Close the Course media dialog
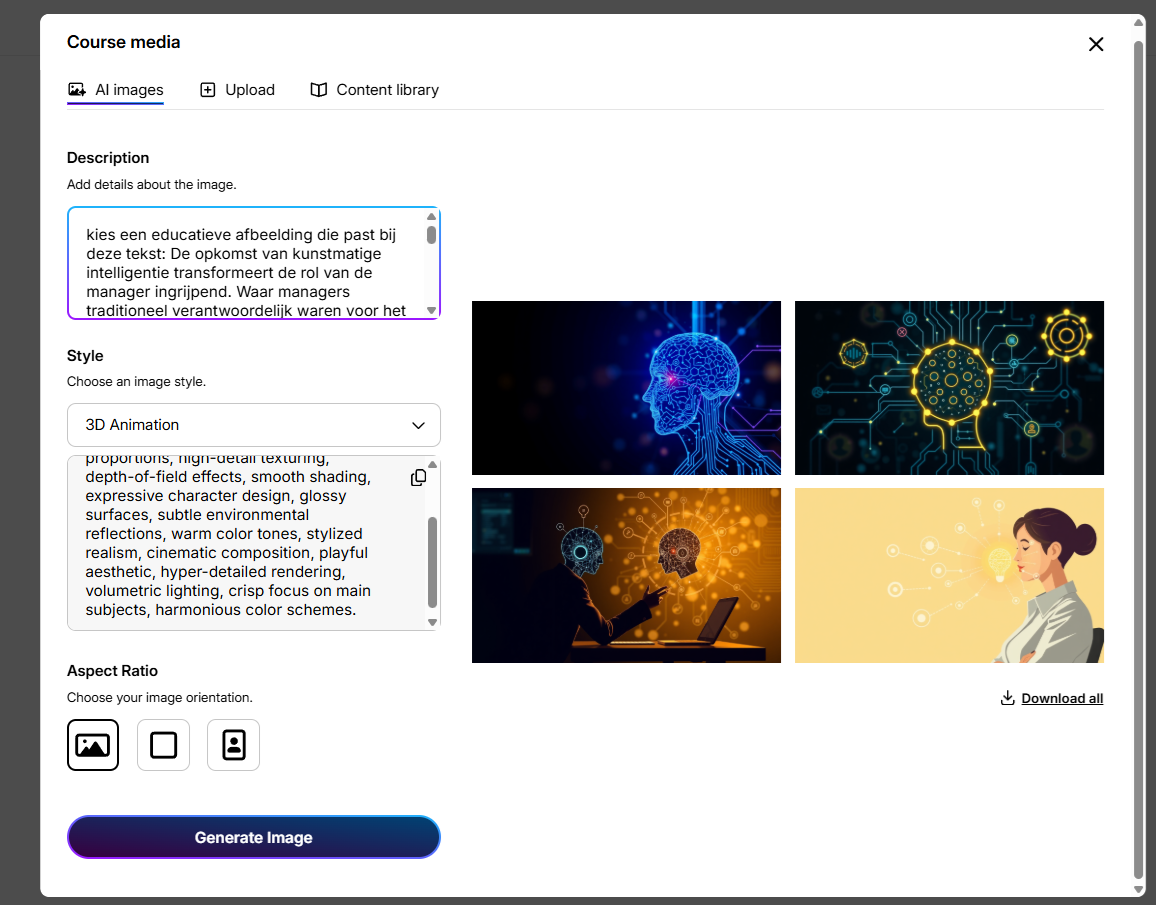1156x905 pixels. [1096, 44]
